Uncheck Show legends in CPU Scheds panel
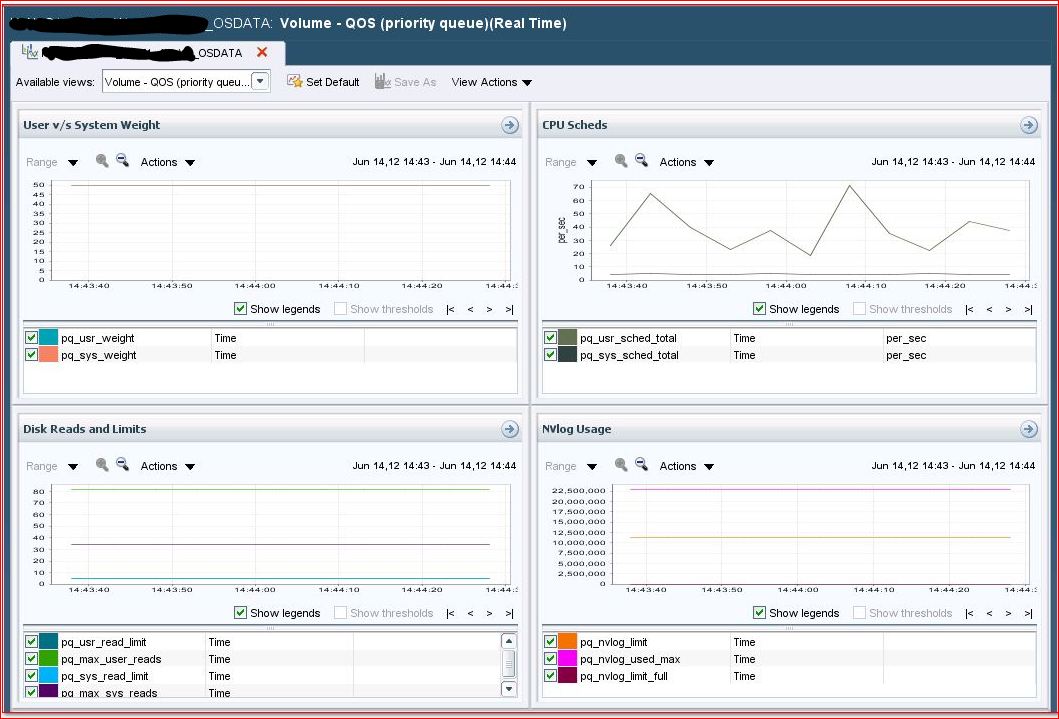 [759, 309]
